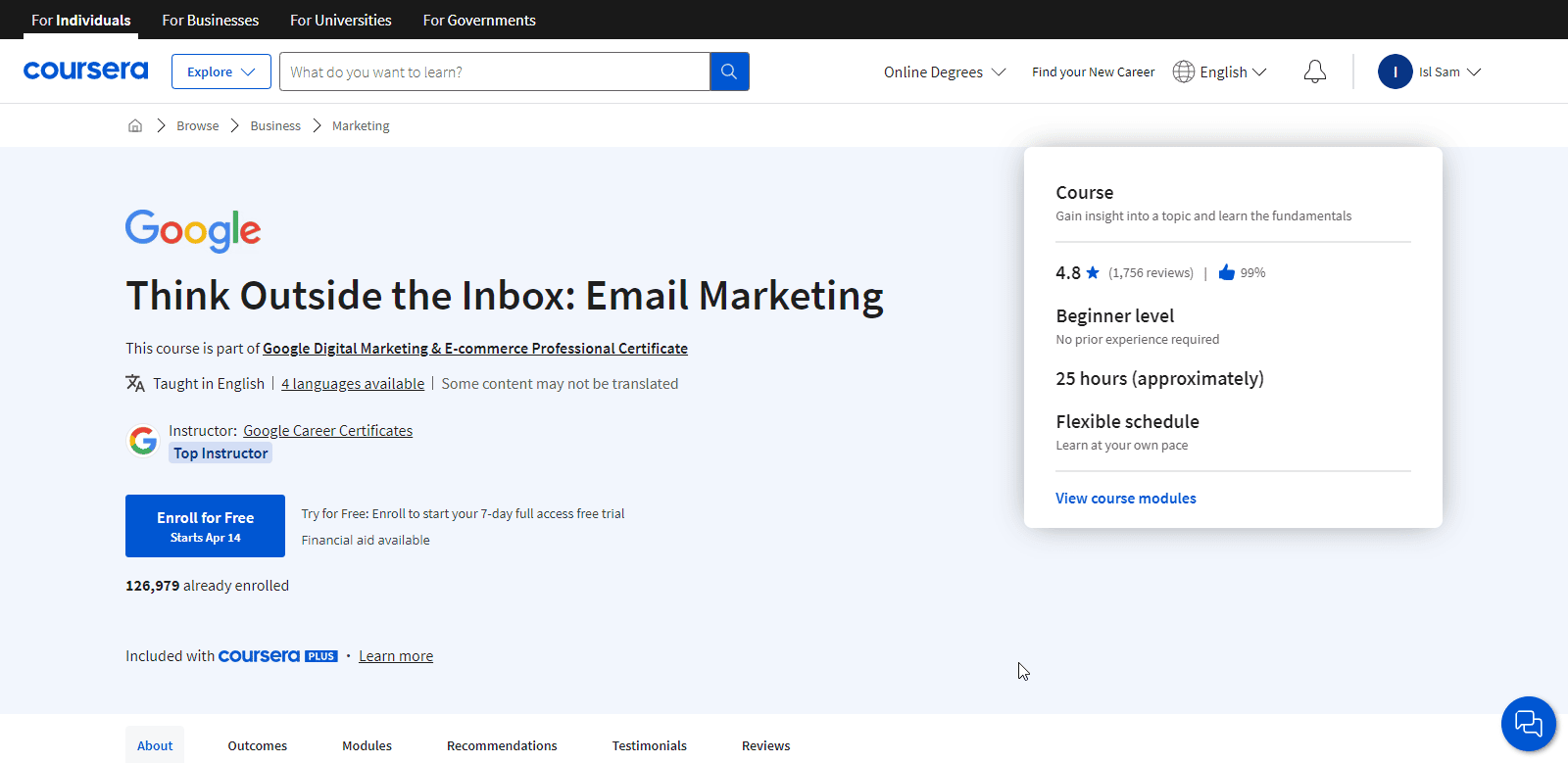Switch to For Businesses

211,20
